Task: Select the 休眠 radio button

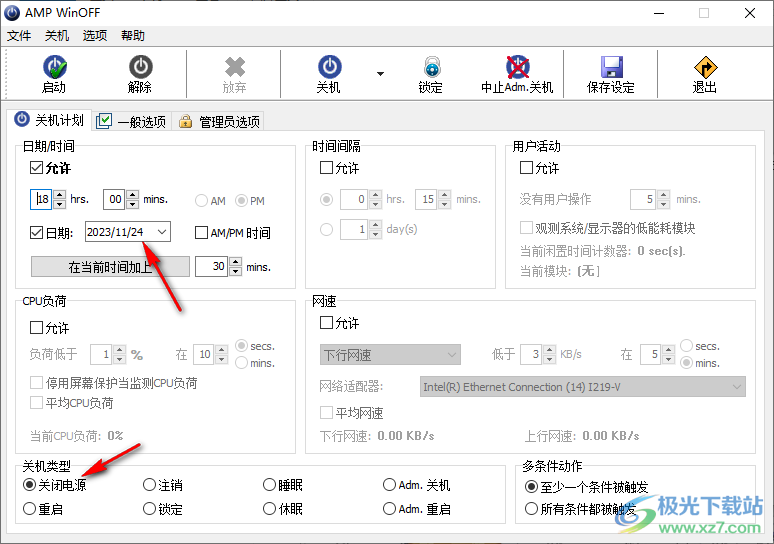Action: (269, 508)
